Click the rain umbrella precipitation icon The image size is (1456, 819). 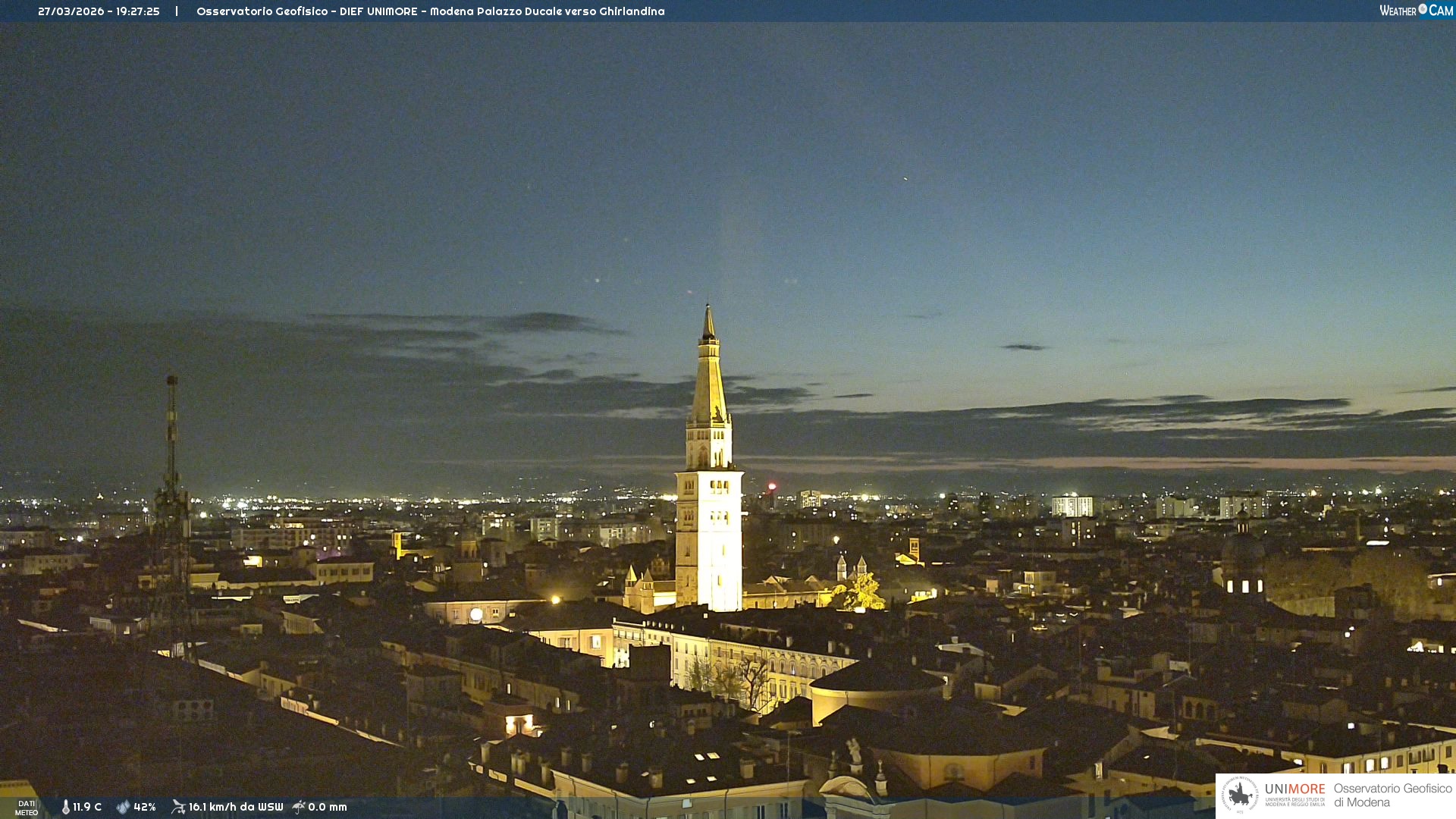[x=299, y=807]
